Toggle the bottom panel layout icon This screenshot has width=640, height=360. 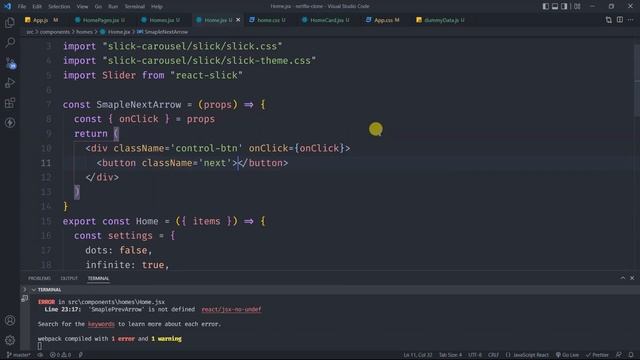[555, 6]
